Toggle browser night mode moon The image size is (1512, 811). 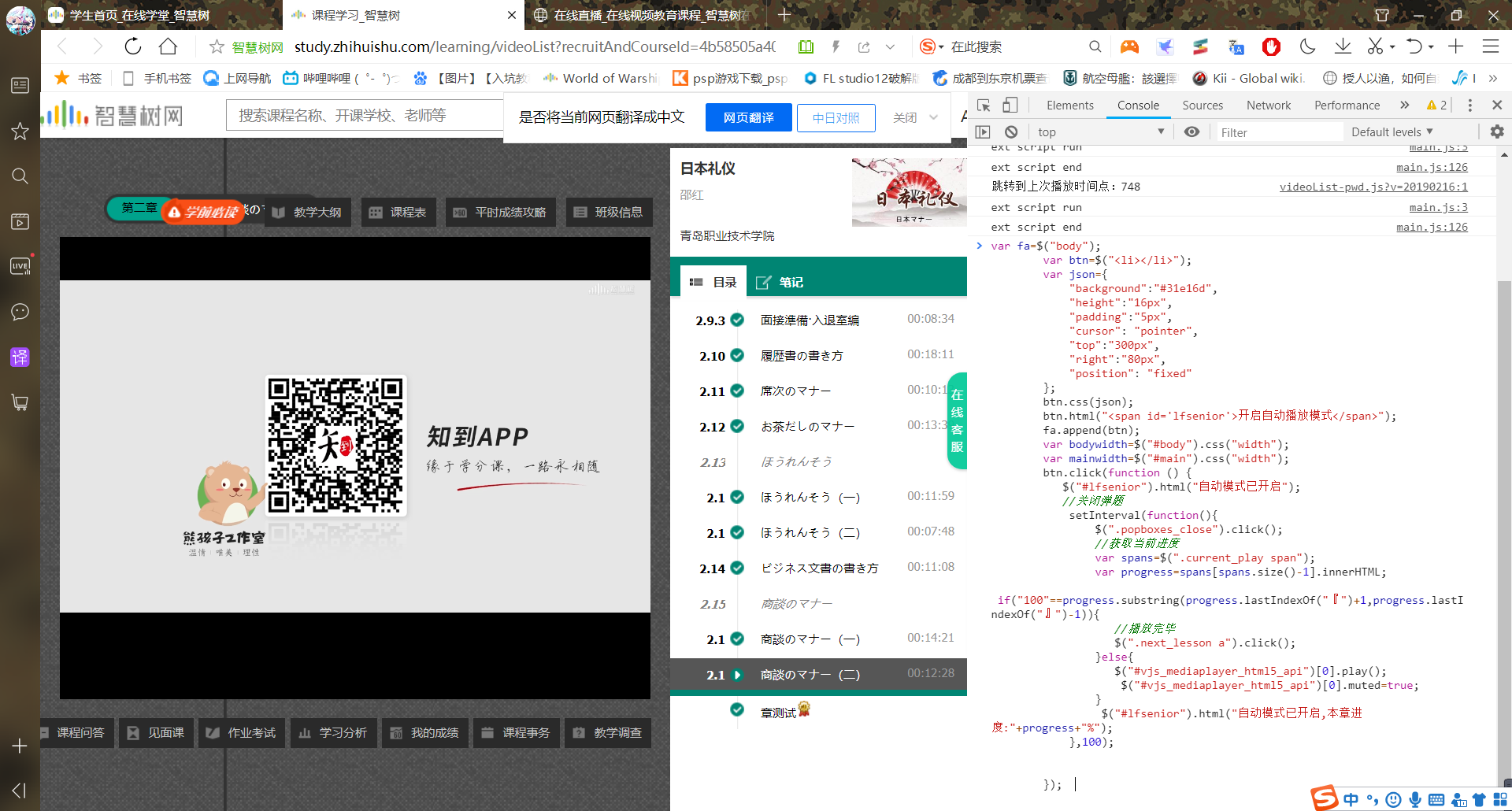click(x=1307, y=46)
